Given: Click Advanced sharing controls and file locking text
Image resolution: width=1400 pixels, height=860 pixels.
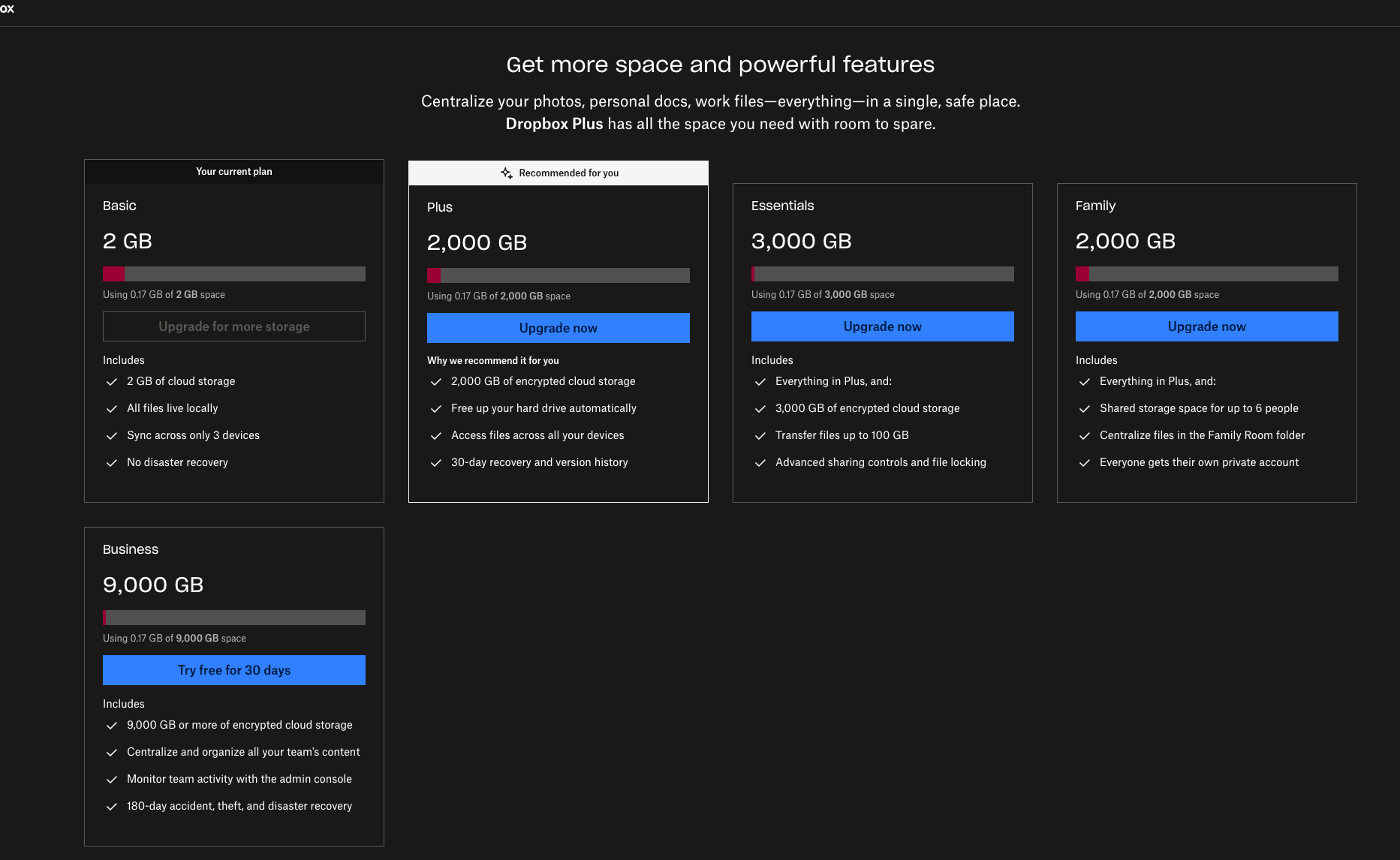Looking at the screenshot, I should 881,462.
